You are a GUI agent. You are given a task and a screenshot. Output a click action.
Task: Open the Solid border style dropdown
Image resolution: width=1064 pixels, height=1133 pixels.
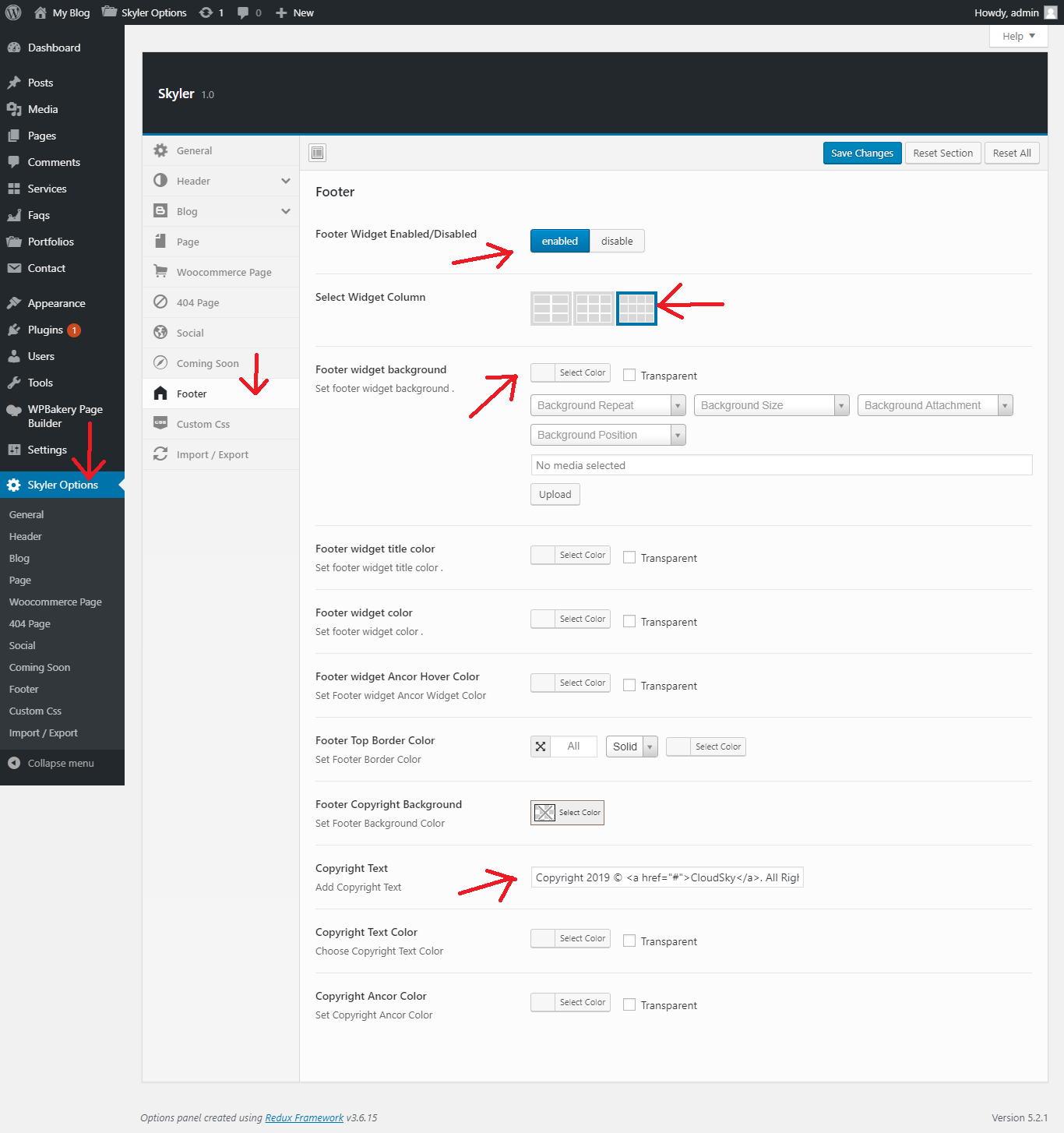(x=632, y=747)
